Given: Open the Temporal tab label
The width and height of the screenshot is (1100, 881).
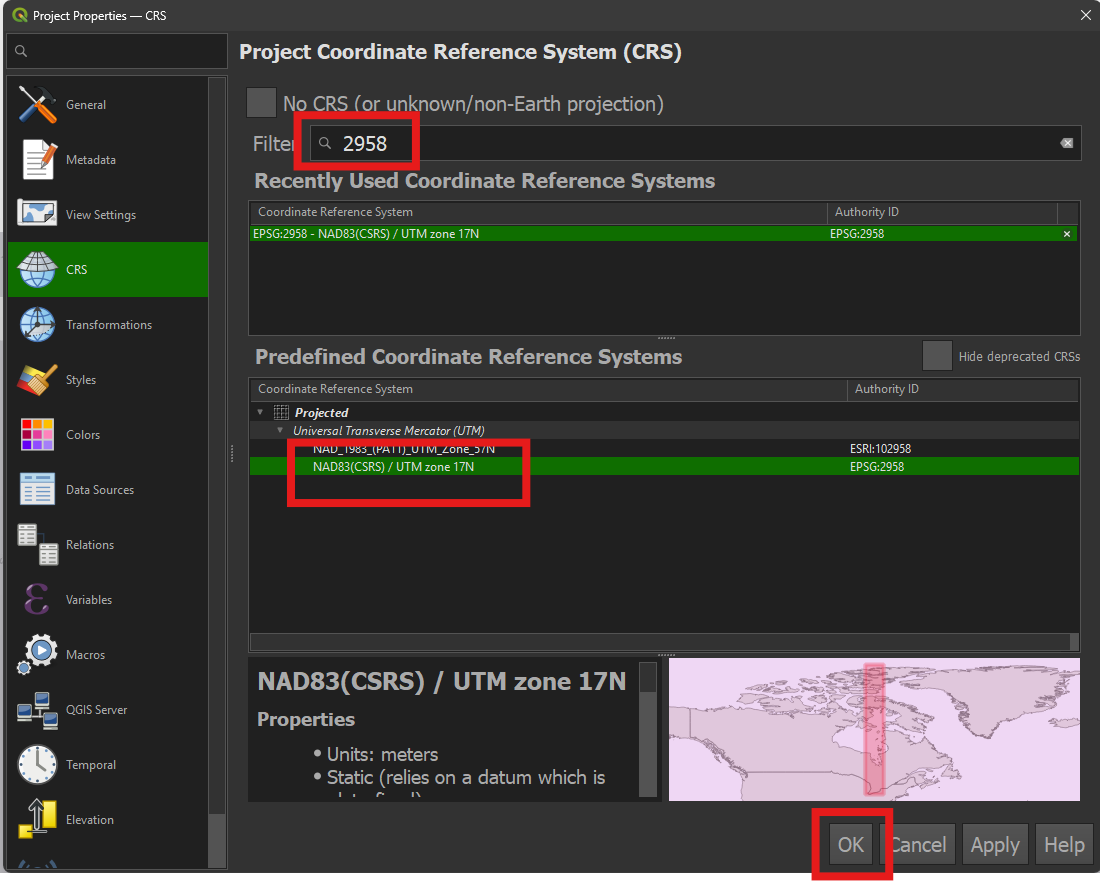Looking at the screenshot, I should (91, 765).
